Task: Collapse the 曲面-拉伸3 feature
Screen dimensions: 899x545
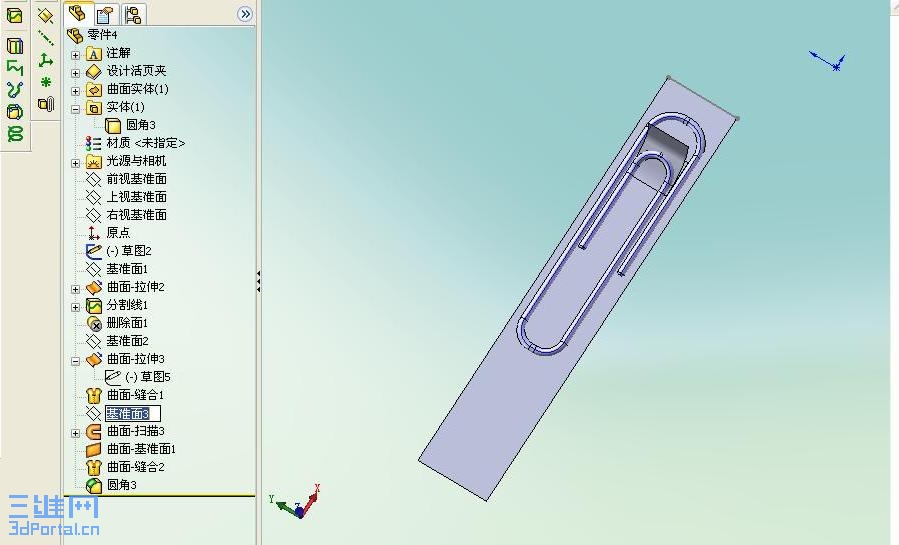Action: tap(75, 361)
